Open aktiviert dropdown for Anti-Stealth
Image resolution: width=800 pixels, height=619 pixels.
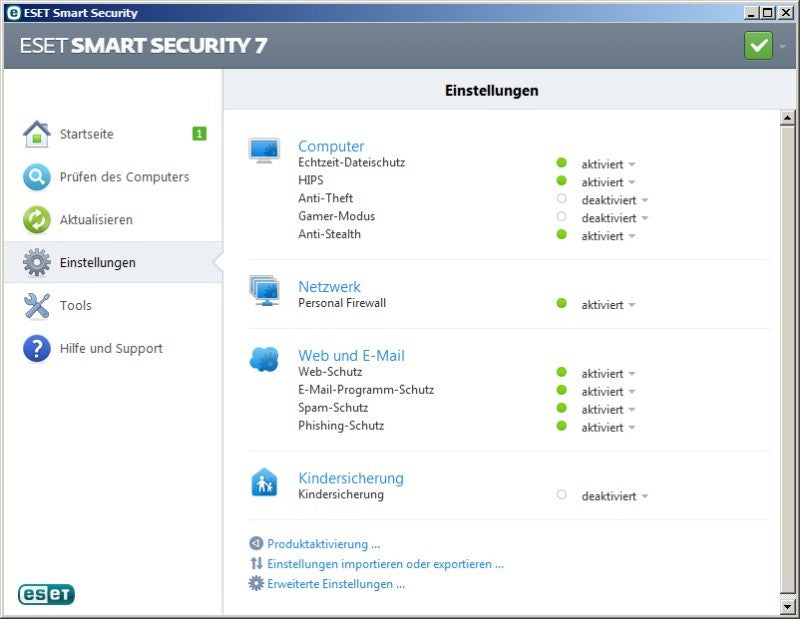(x=608, y=236)
